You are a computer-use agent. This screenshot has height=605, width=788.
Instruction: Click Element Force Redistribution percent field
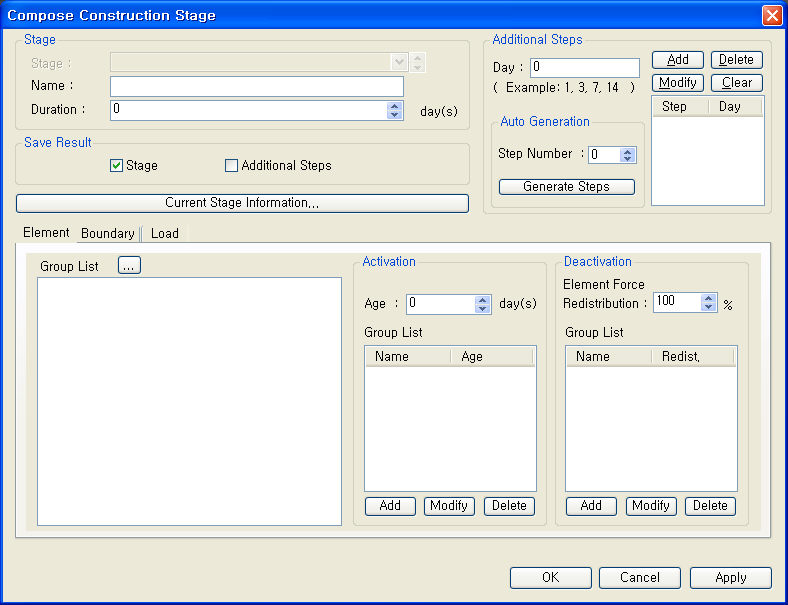[x=677, y=302]
